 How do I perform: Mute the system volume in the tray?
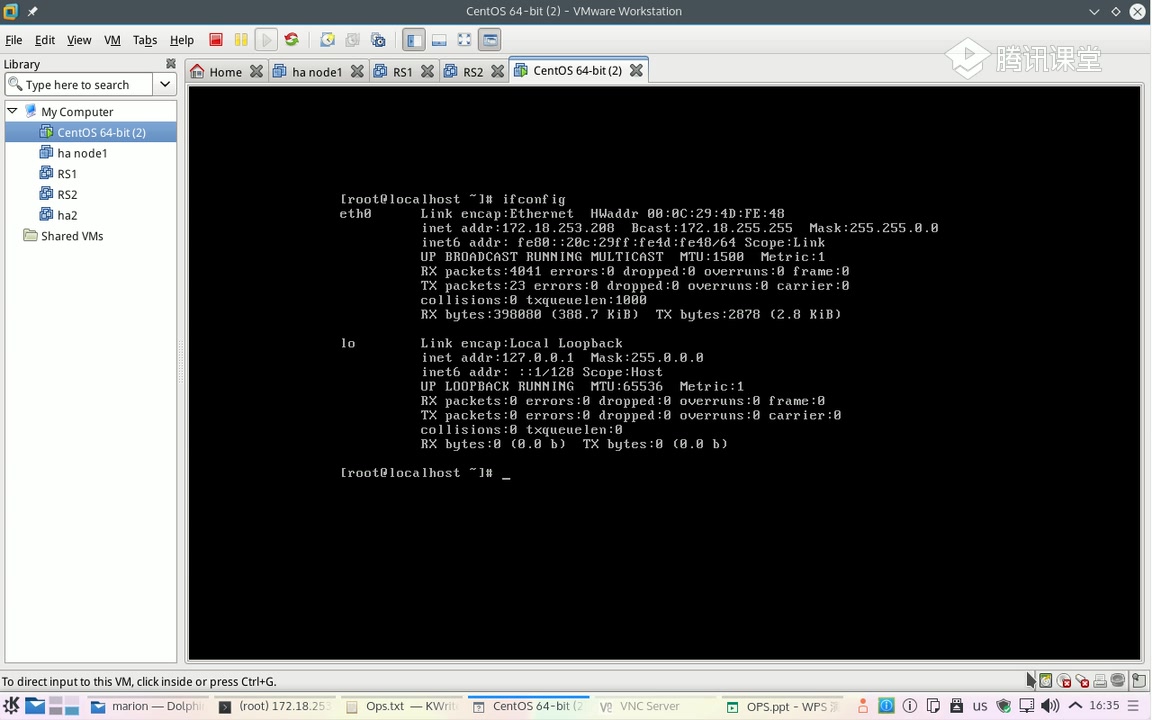coord(1049,705)
